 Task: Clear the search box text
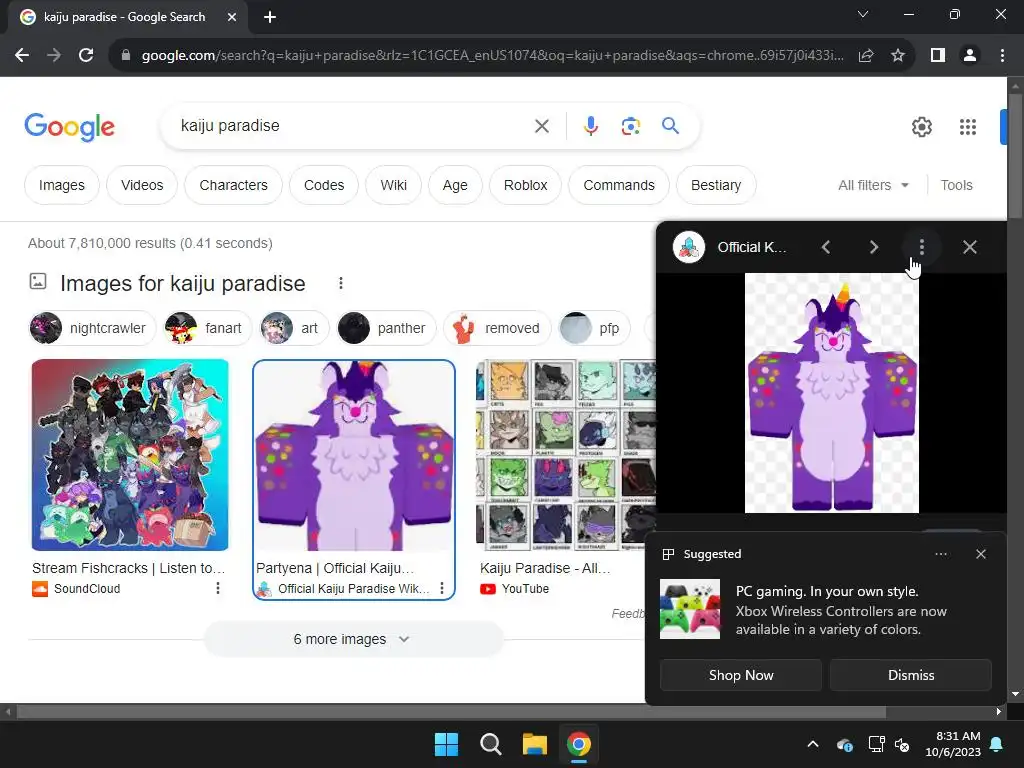click(x=541, y=125)
